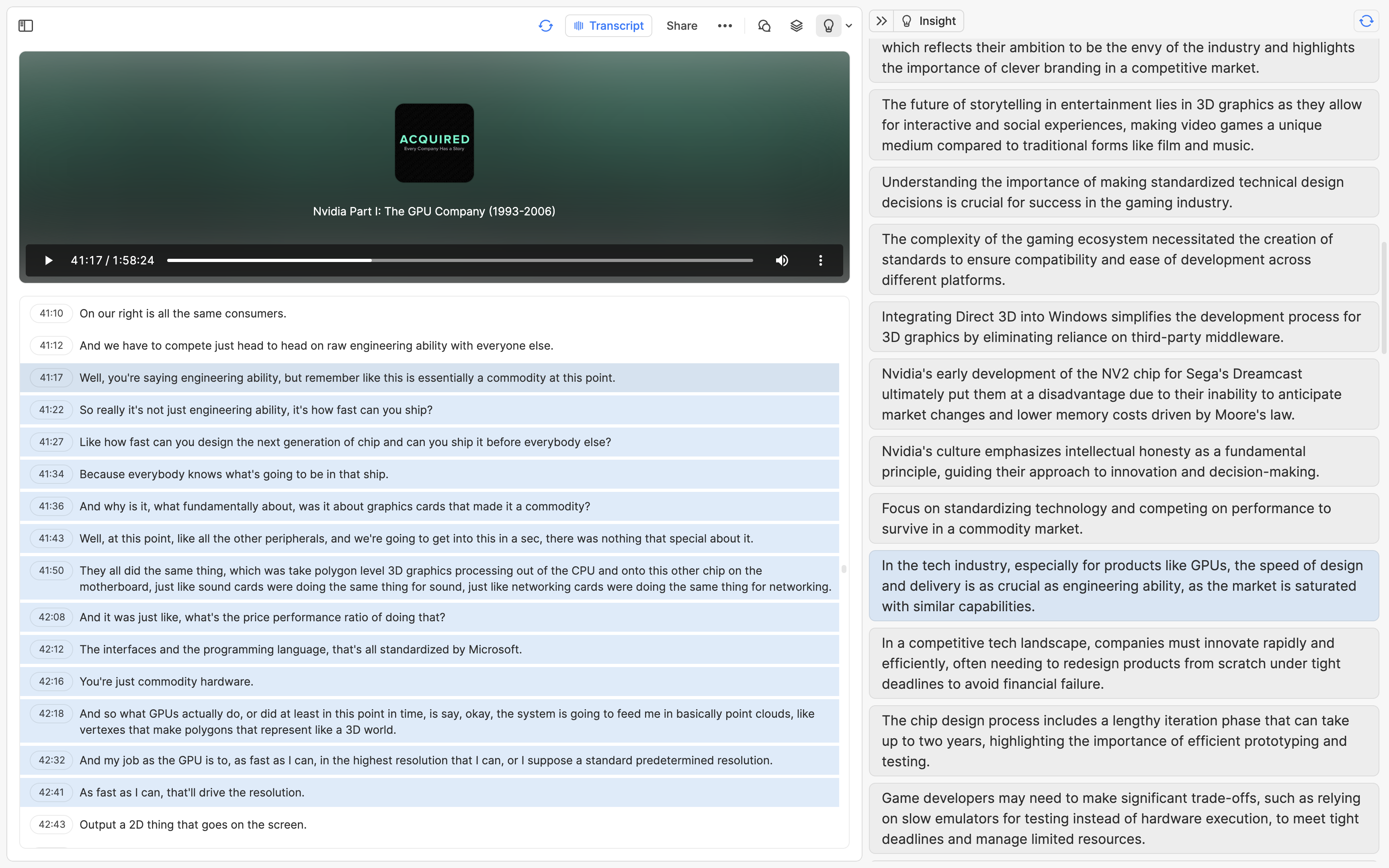Open the player's vertical three-dot menu
The image size is (1389, 868).
[820, 261]
